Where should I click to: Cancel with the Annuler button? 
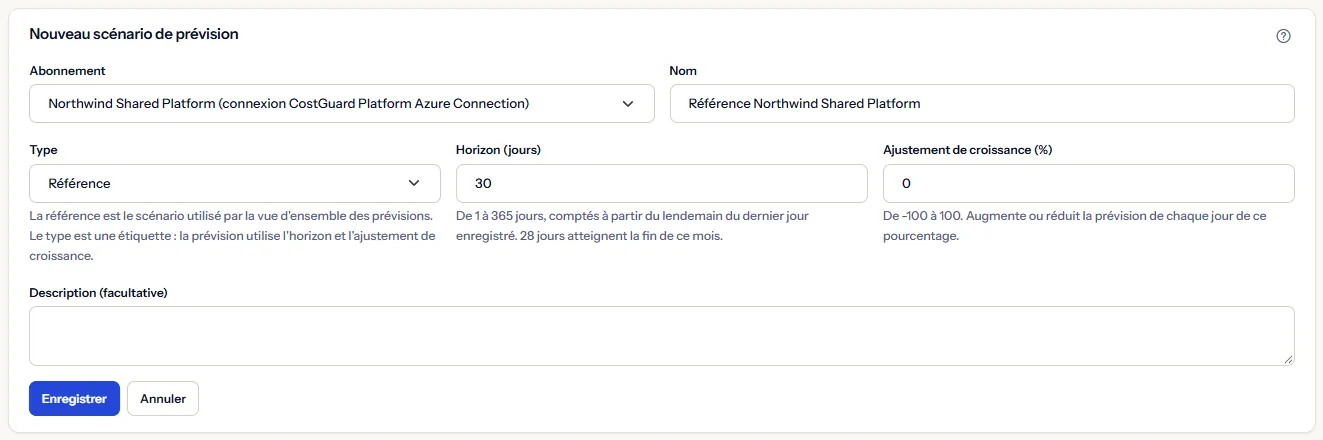[x=163, y=398]
